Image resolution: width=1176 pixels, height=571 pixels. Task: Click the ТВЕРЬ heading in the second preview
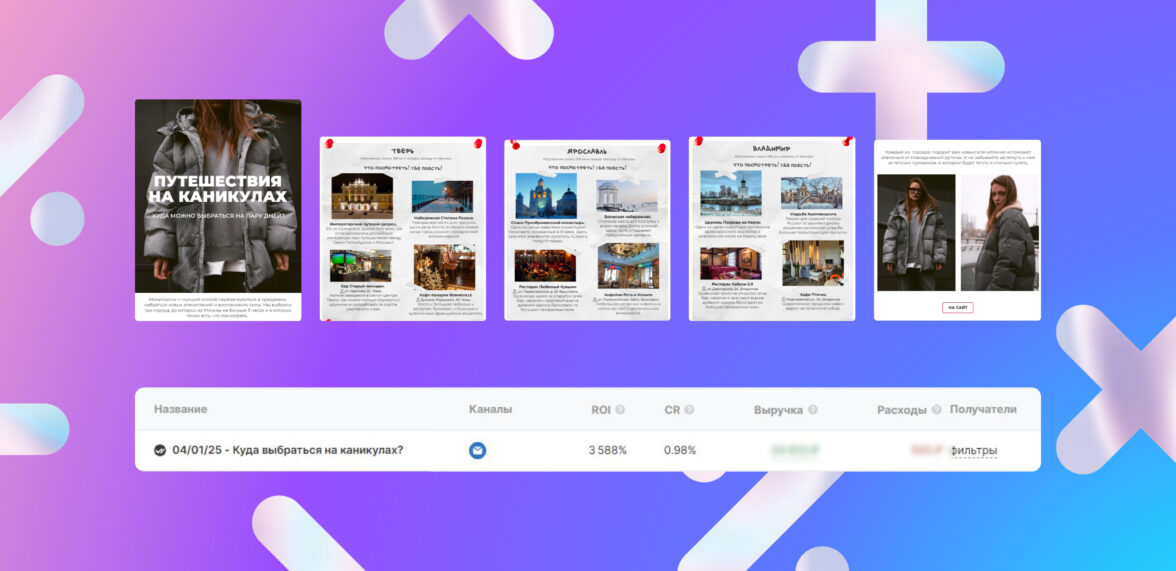point(403,150)
